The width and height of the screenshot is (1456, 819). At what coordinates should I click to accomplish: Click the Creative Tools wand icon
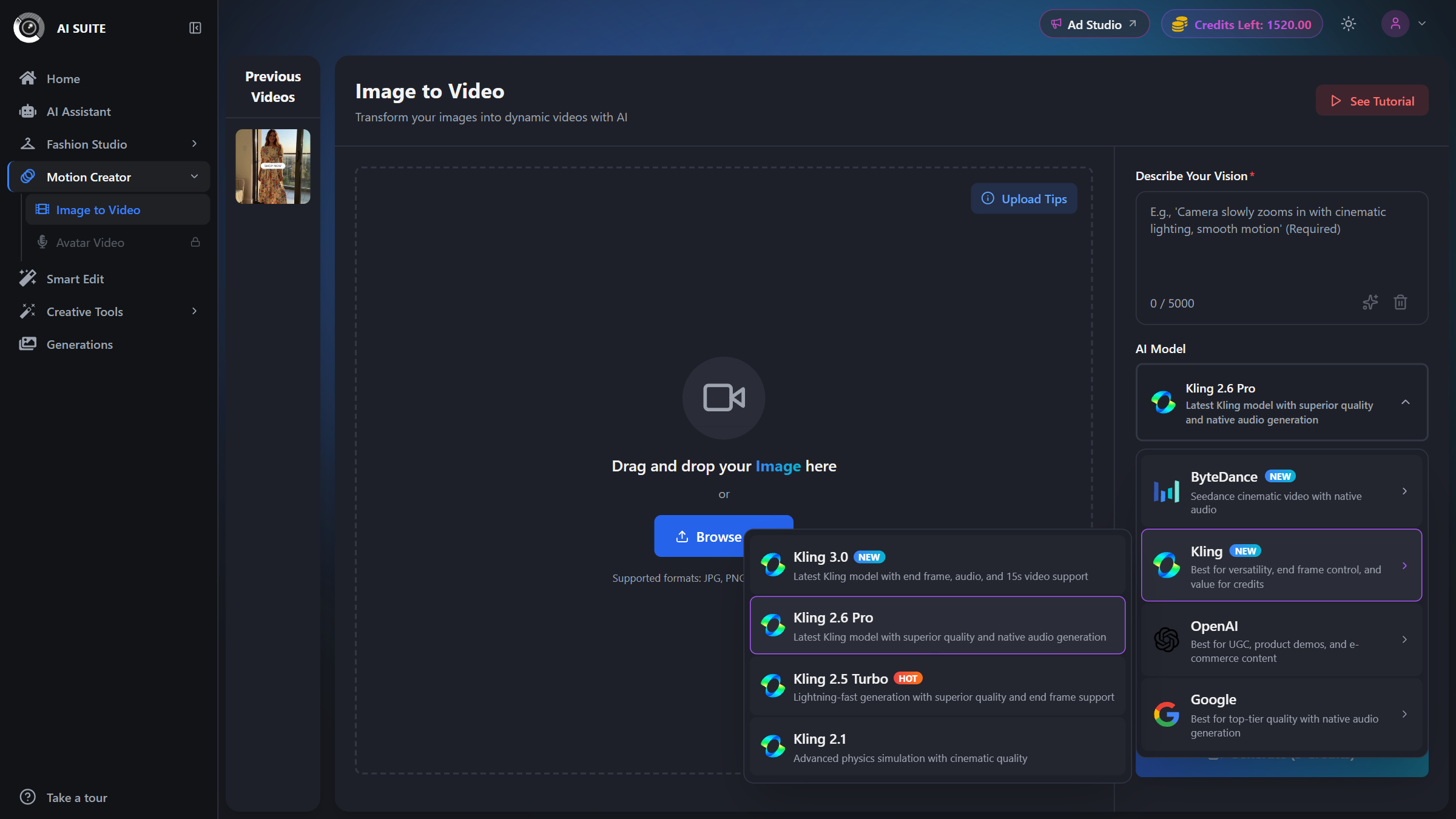coord(28,311)
